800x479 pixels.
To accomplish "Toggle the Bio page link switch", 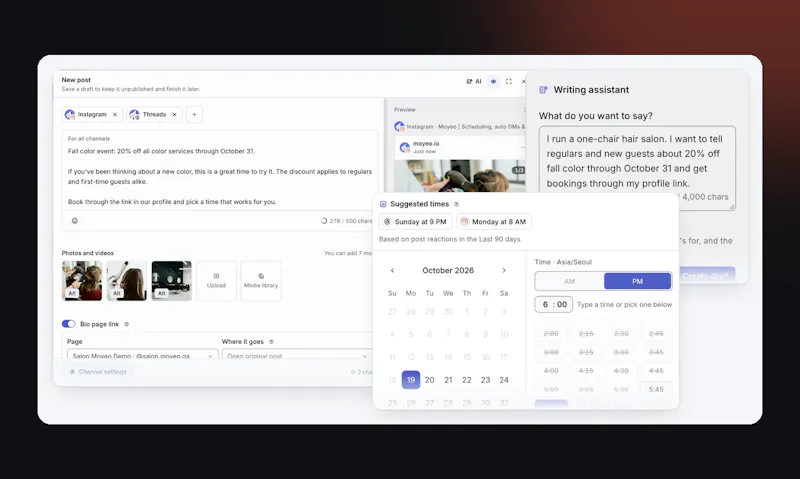I will tap(68, 324).
